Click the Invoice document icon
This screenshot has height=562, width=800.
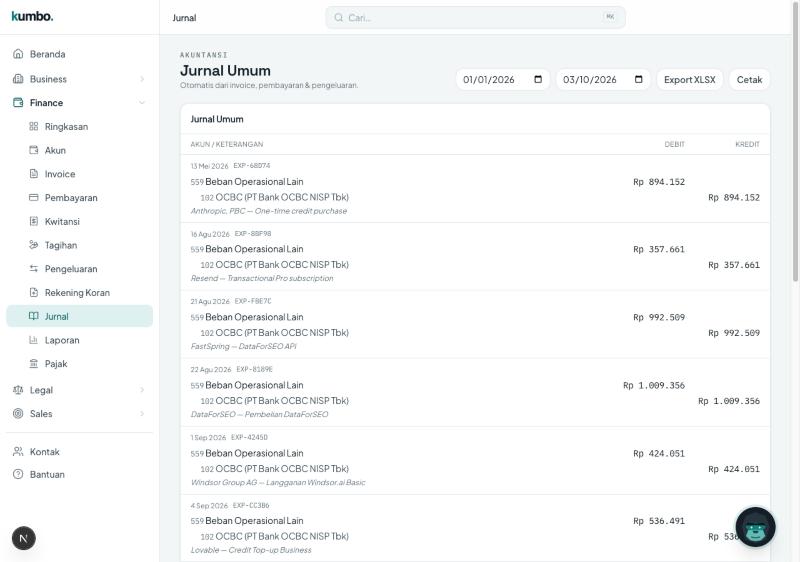click(34, 173)
